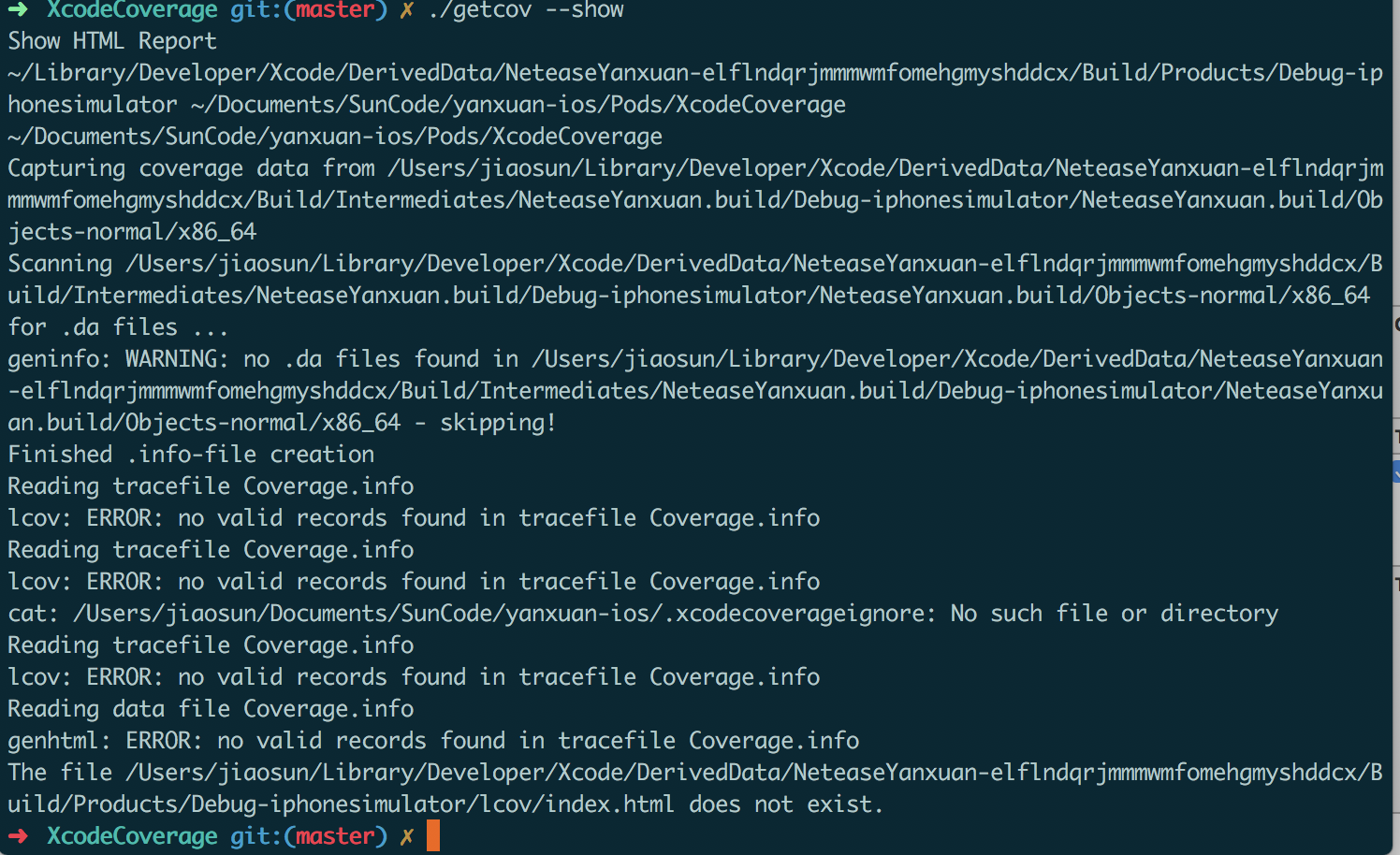The image size is (1400, 855).
Task: Click the yellow ✗ marker before ./getcov
Action: (406, 10)
